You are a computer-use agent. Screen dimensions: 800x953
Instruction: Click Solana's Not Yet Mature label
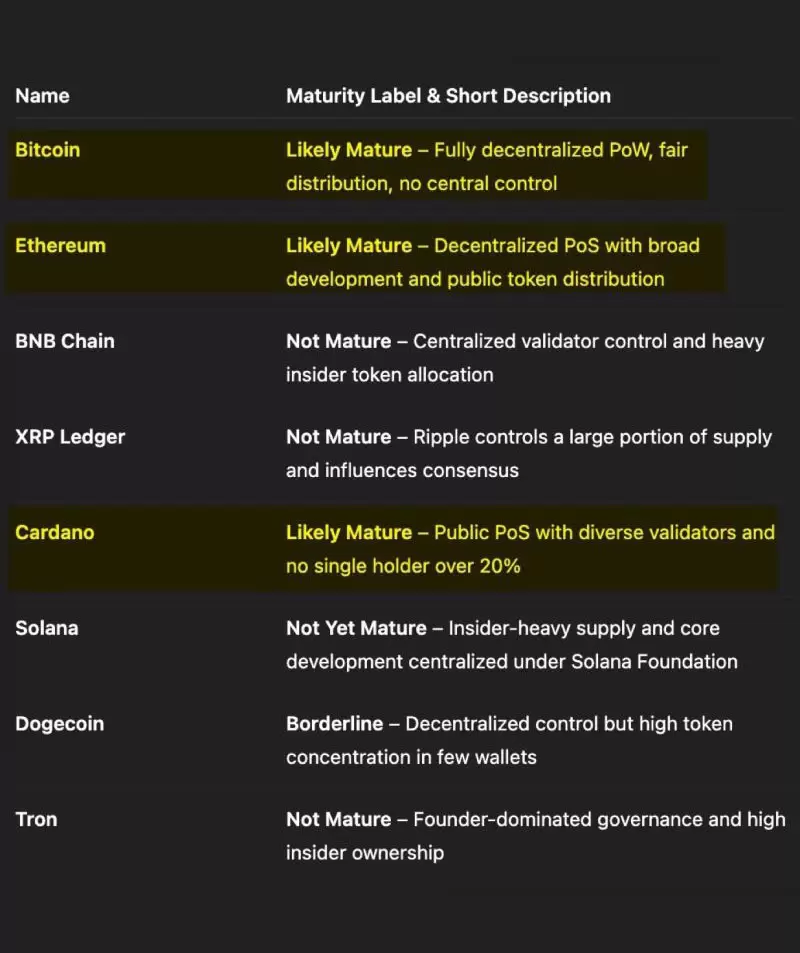click(x=356, y=628)
